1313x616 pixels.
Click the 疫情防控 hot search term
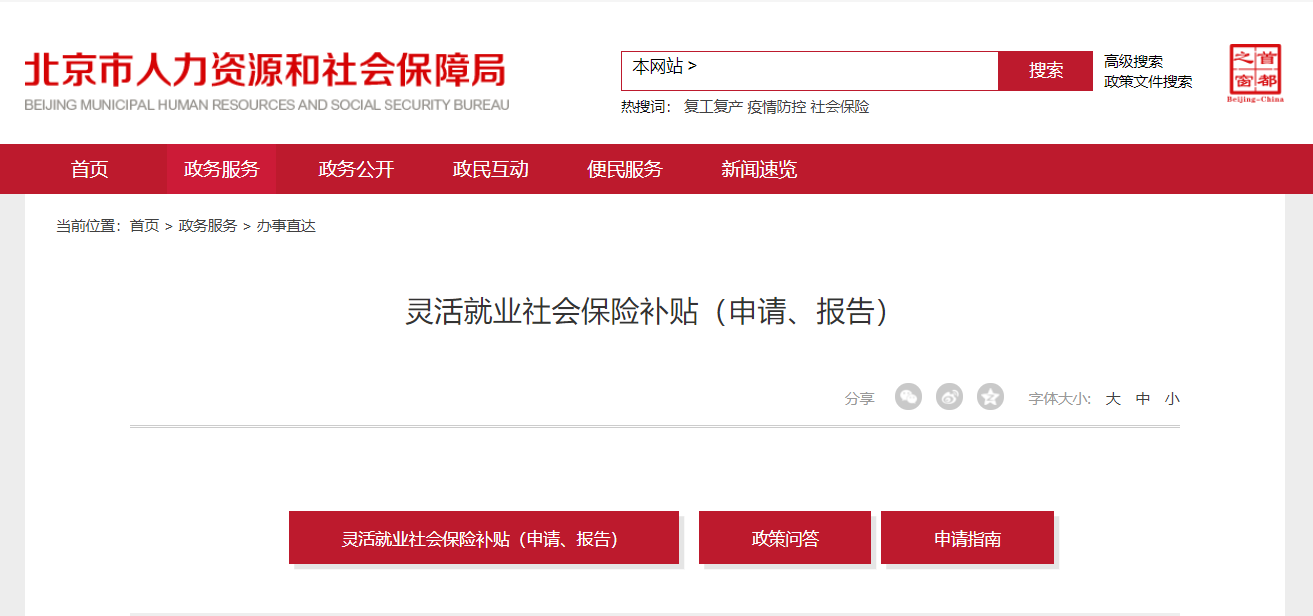(776, 107)
